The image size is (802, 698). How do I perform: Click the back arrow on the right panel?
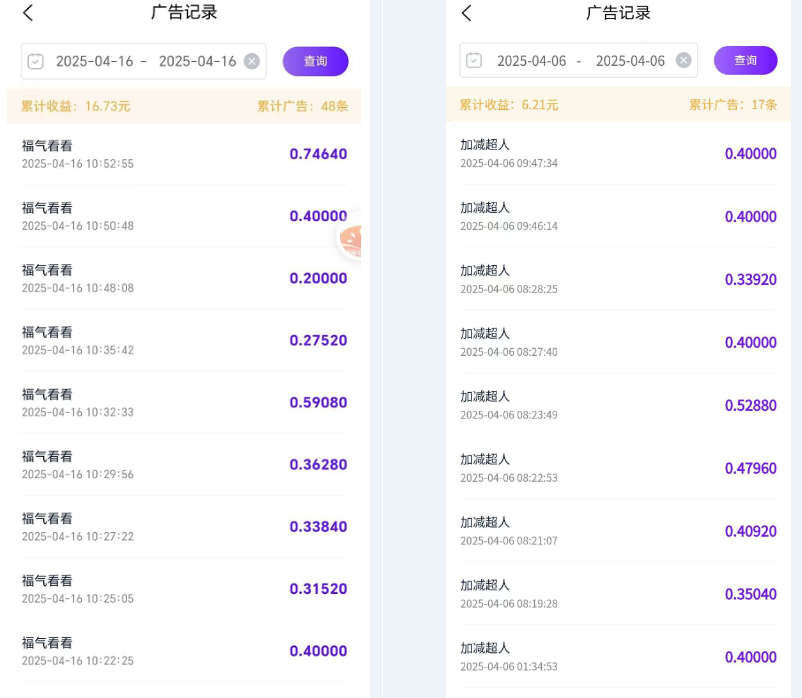pyautogui.click(x=467, y=13)
